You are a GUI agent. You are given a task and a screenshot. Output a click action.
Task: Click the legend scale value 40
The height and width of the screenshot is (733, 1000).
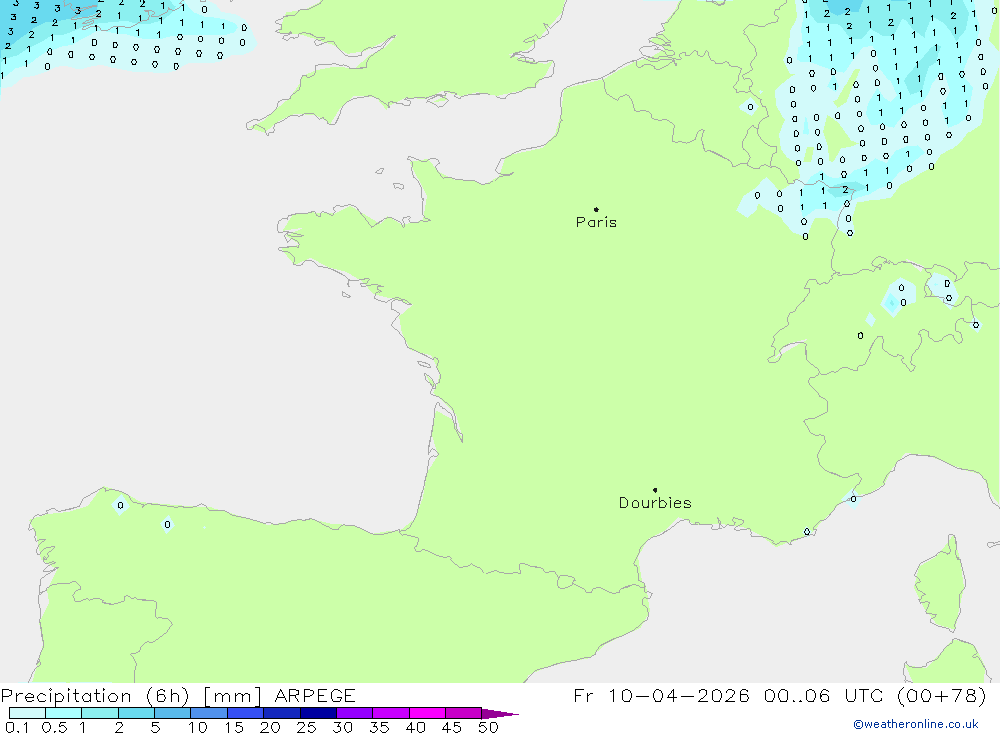point(416,727)
